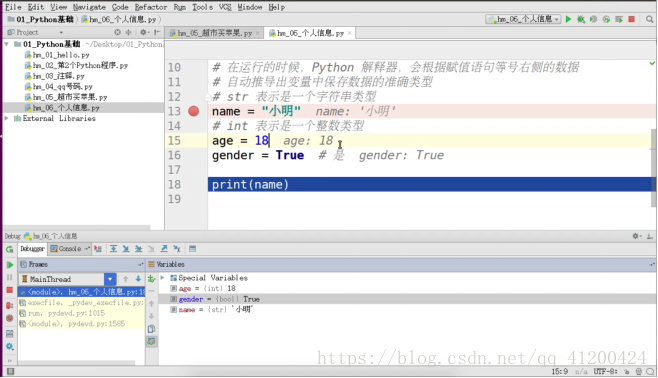Open View Breakpoints in the debug sidebar

click(10, 305)
